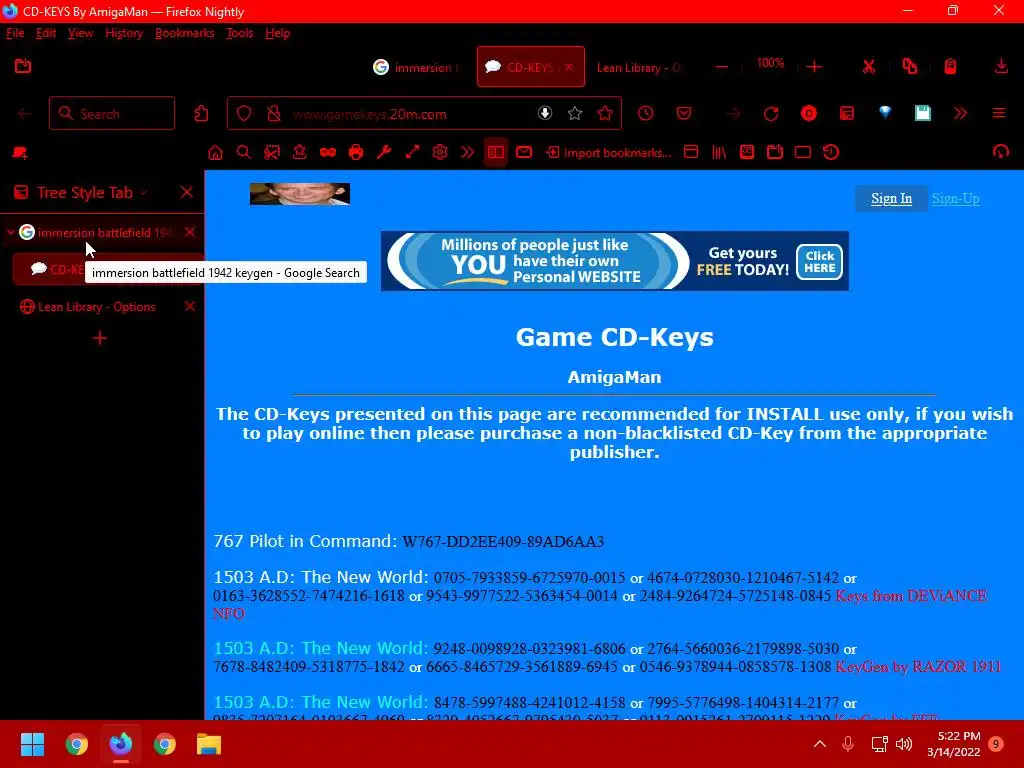Switch to the immersion Google tab
This screenshot has width=1024, height=768.
[x=416, y=67]
